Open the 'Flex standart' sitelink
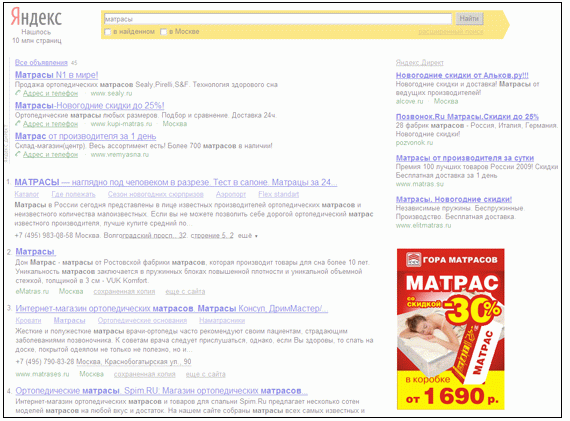 [278, 194]
